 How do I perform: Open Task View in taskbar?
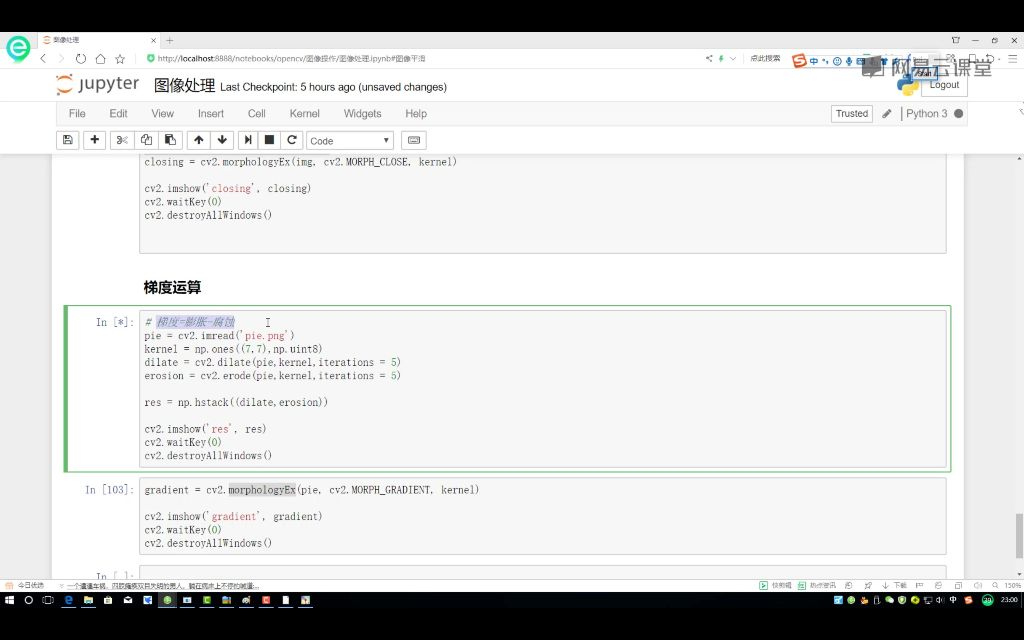click(x=48, y=600)
